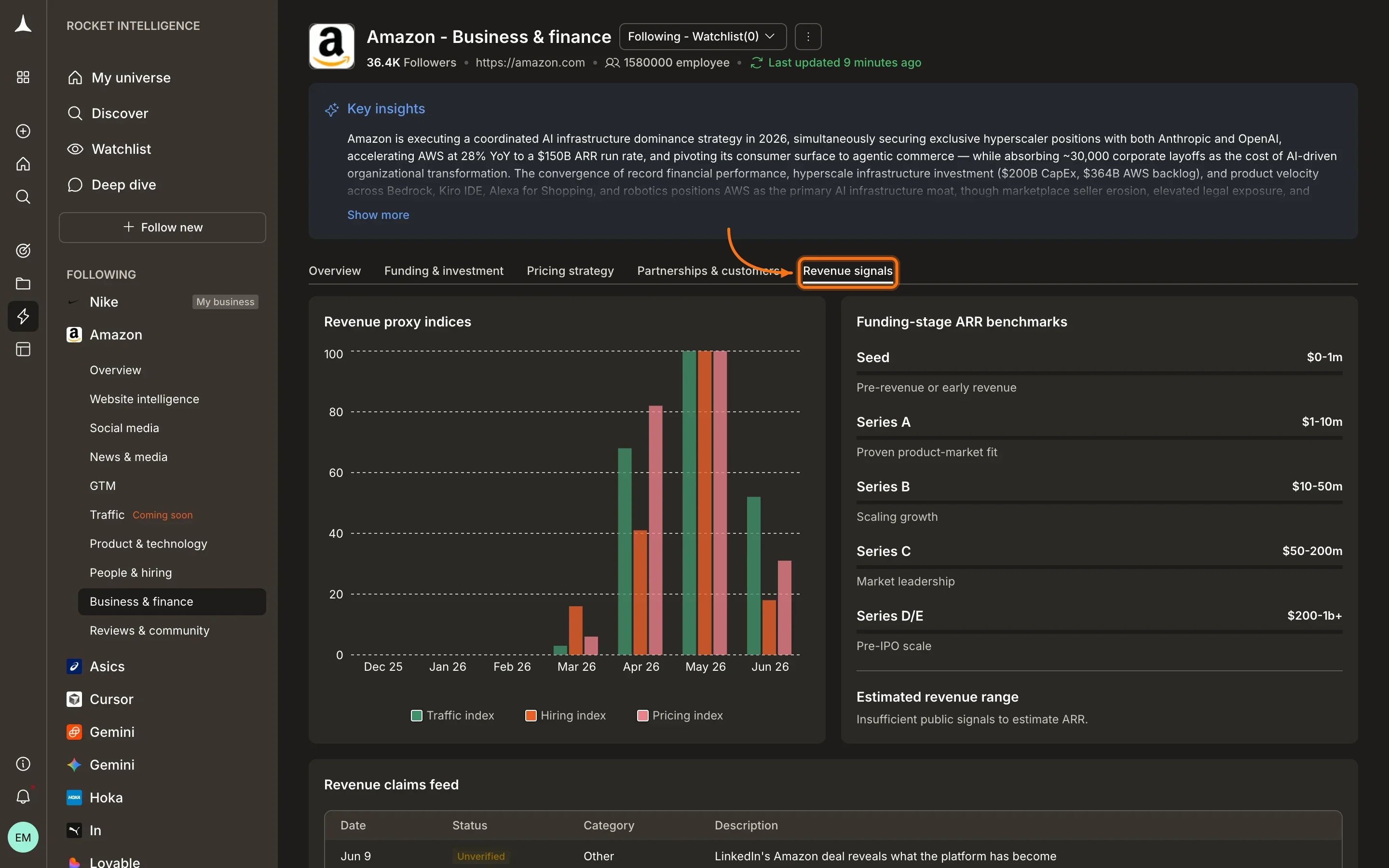Open the grid dashboard icon in left rail
The height and width of the screenshot is (868, 1389).
click(x=23, y=78)
